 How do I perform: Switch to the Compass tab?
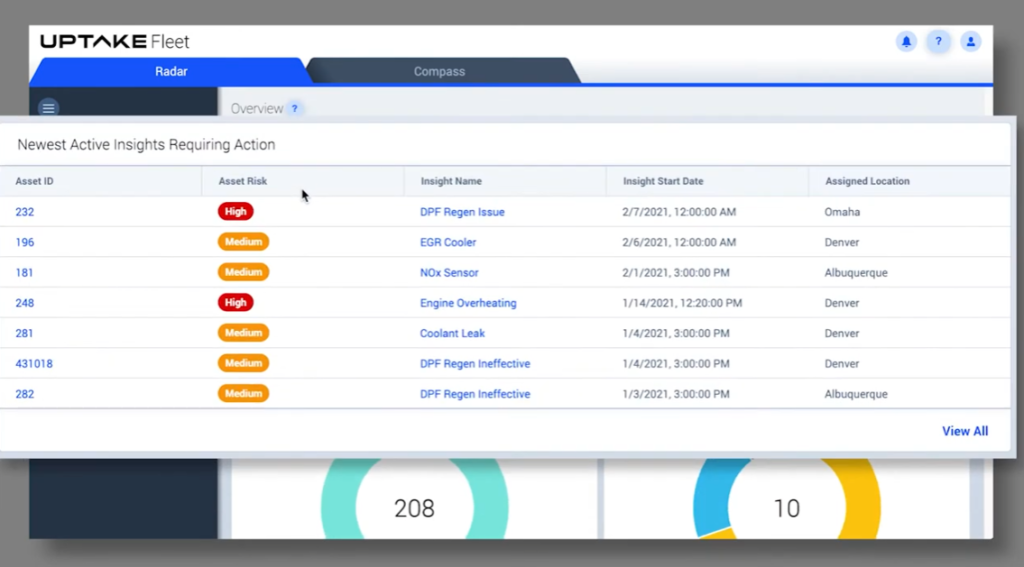pos(439,72)
